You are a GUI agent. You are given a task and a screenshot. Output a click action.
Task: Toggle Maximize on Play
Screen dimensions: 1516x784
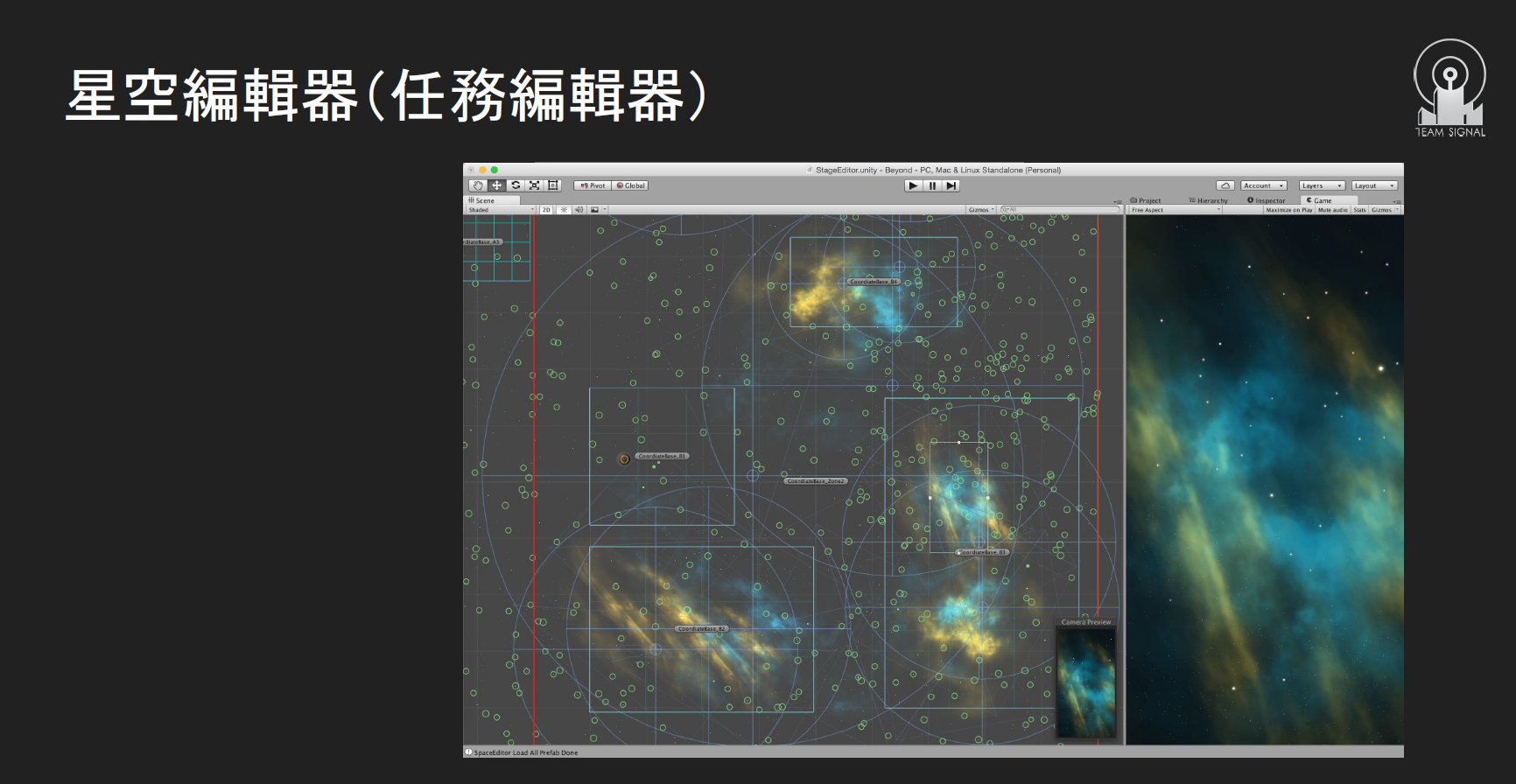point(1288,210)
